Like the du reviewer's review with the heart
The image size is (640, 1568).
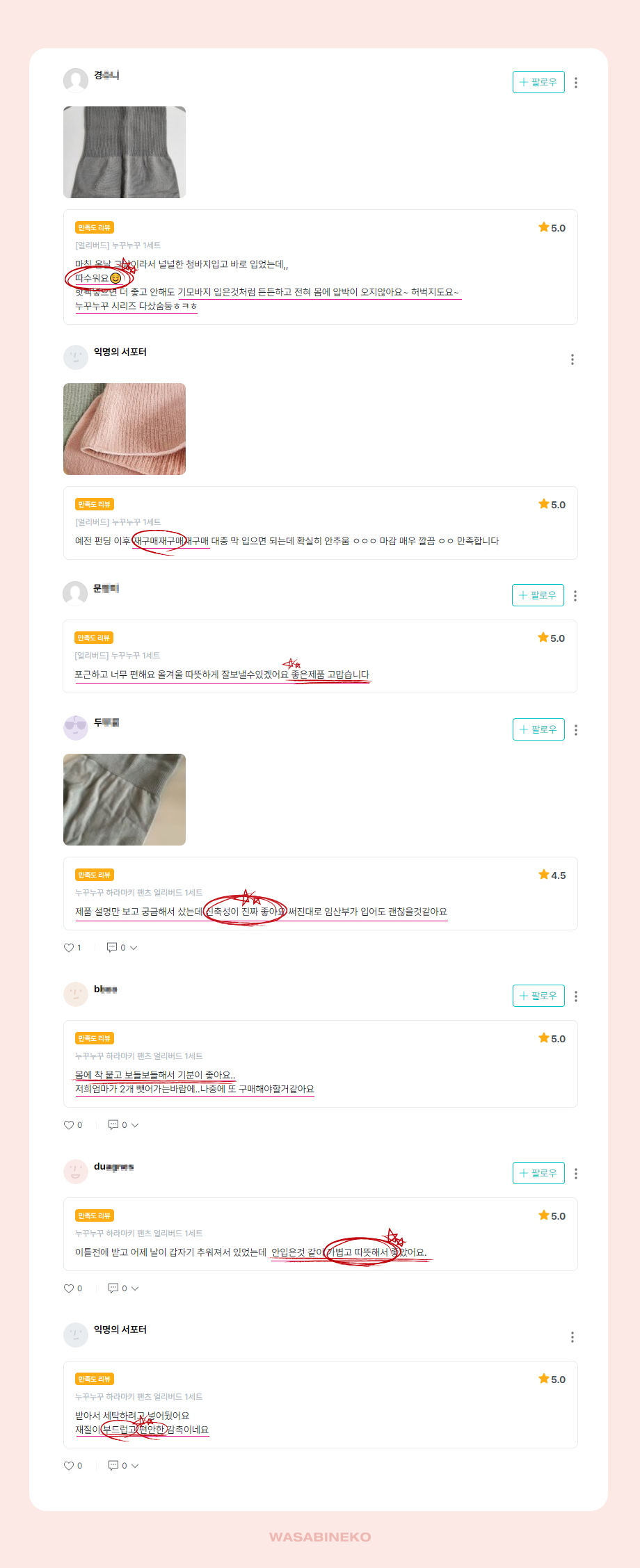[x=69, y=1288]
